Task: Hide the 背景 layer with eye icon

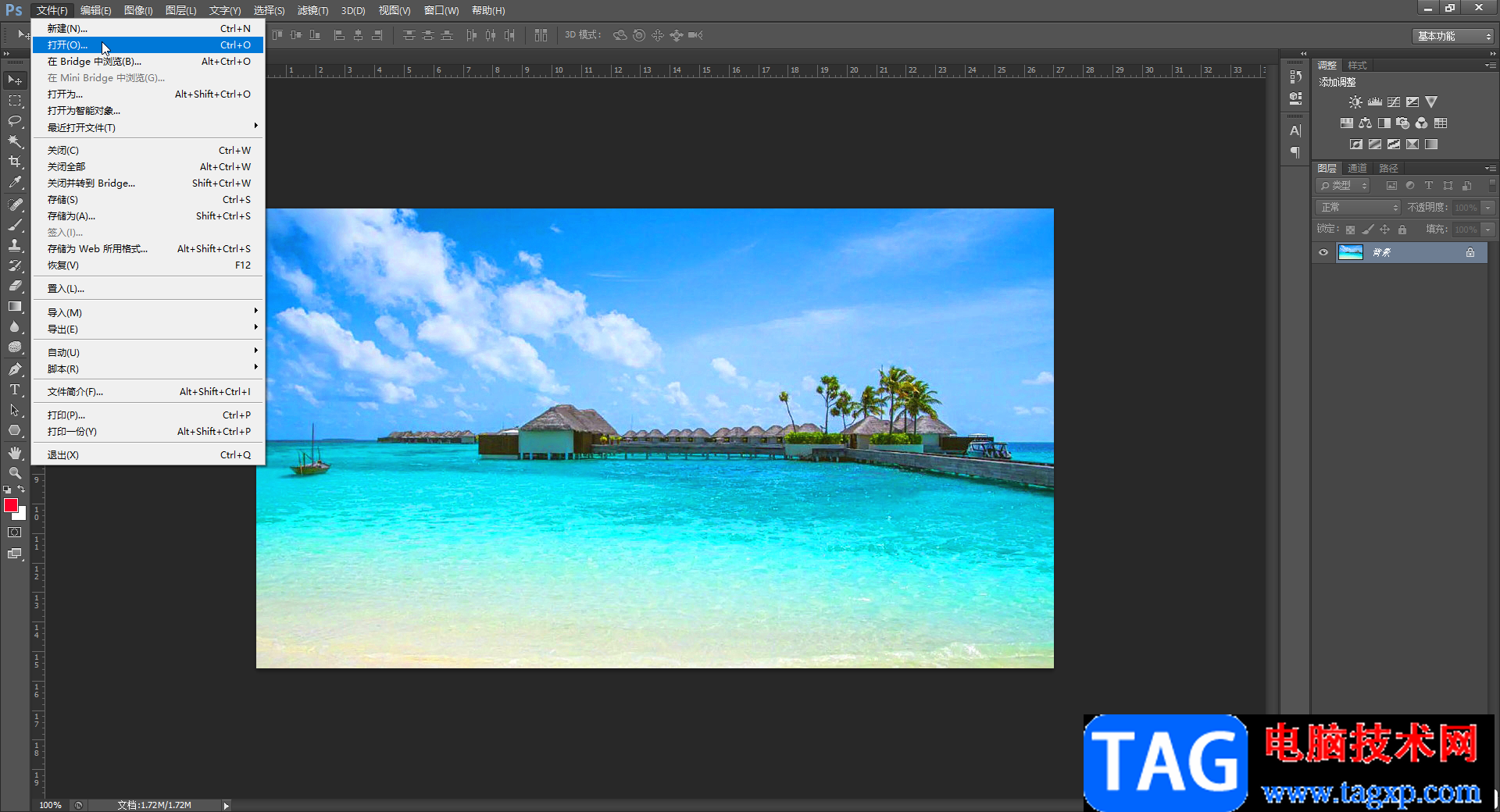Action: 1323,252
